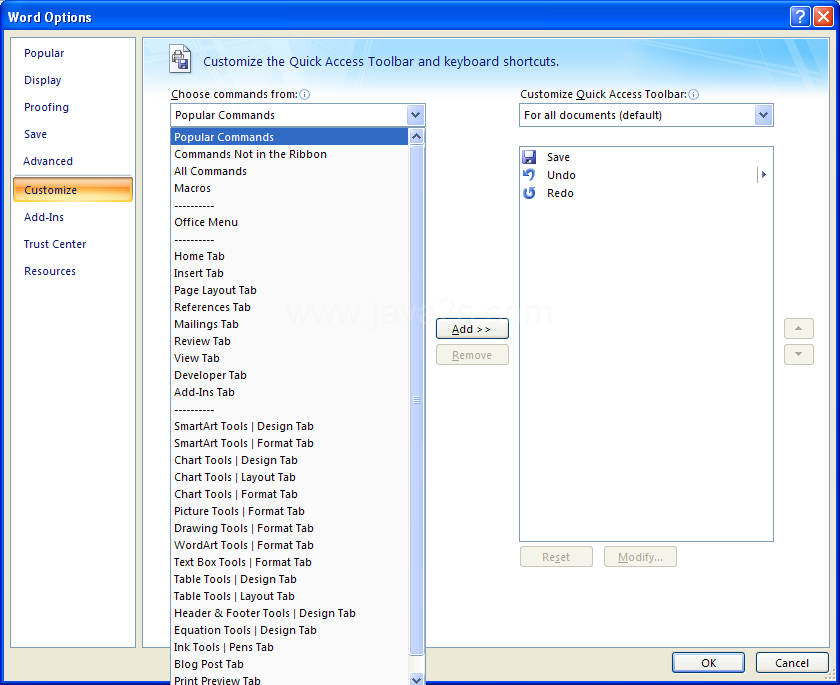
Task: Select Chart Tools | Layout Tab
Action: point(289,477)
